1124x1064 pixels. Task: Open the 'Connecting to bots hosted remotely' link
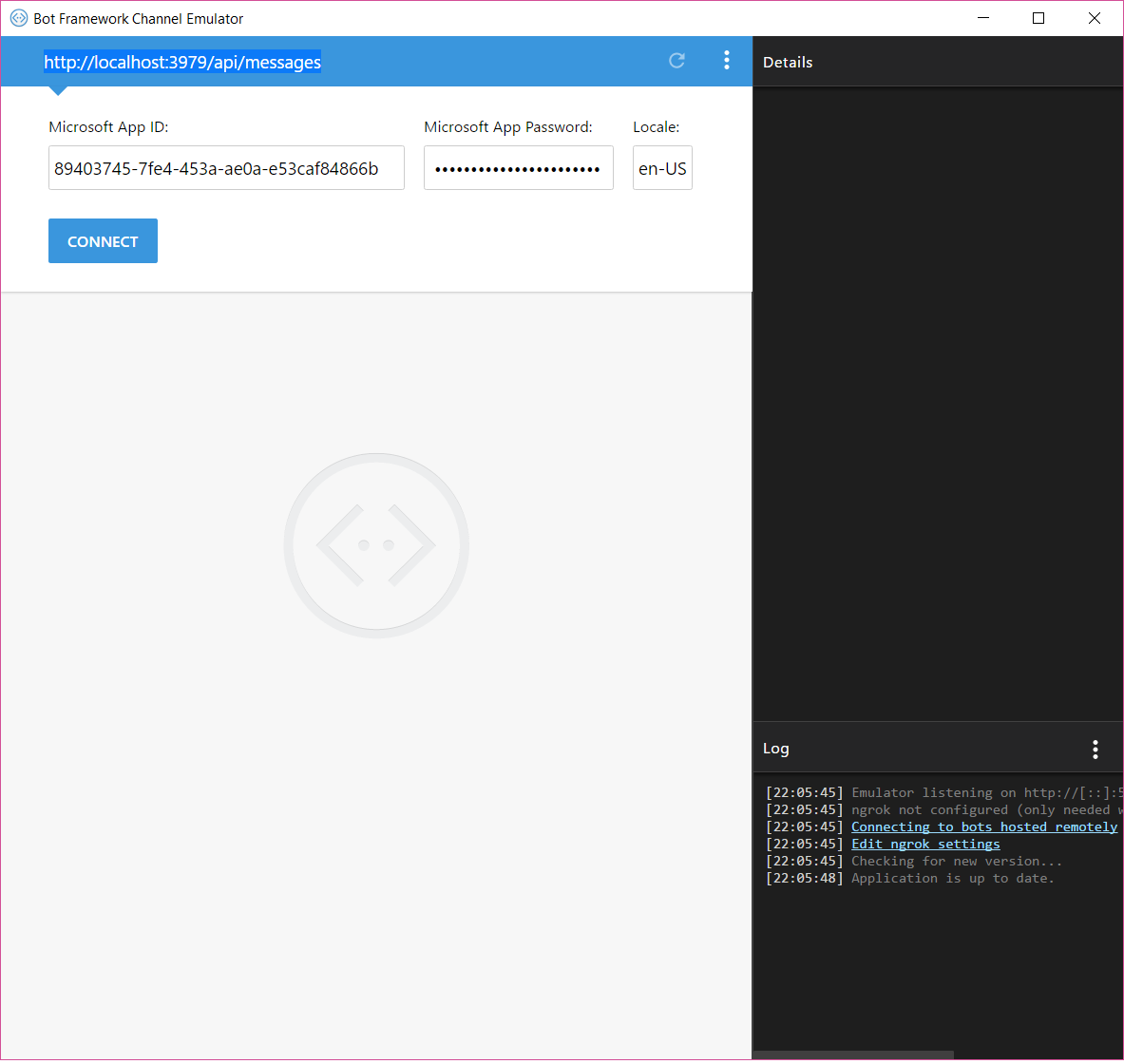pos(983,827)
